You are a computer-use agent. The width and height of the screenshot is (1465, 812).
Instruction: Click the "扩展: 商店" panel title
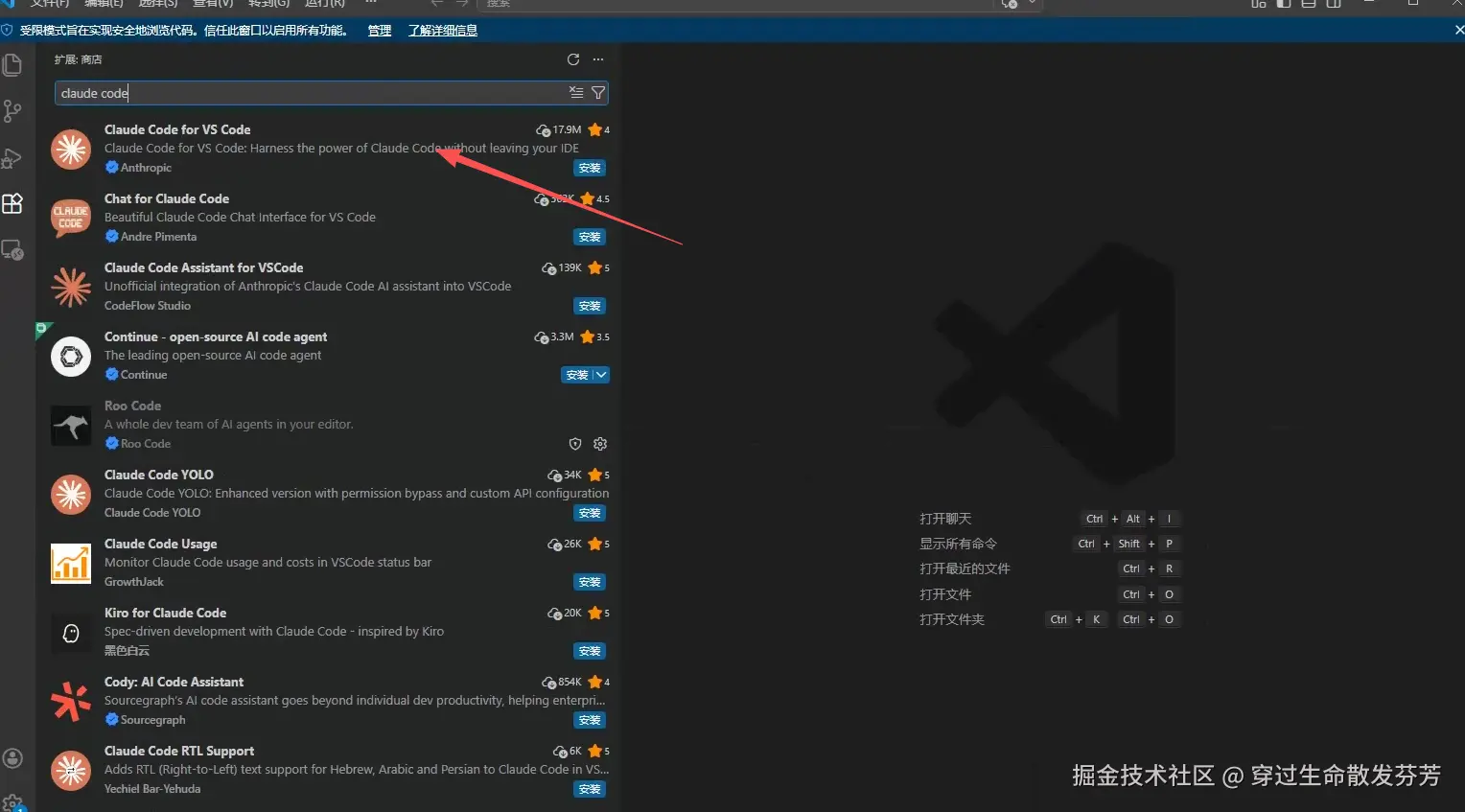tap(78, 59)
